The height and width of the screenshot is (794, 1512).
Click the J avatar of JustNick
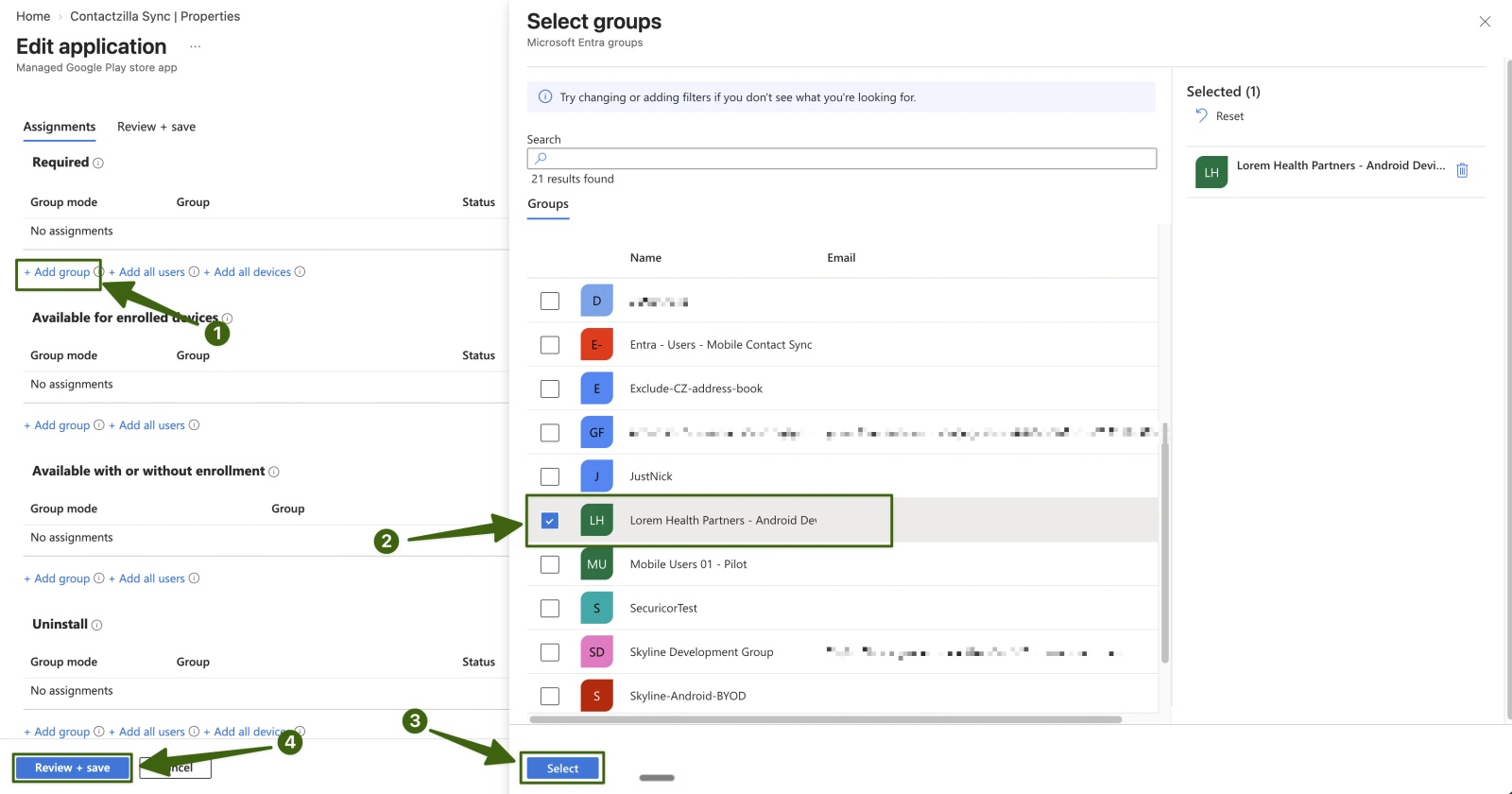pos(596,476)
